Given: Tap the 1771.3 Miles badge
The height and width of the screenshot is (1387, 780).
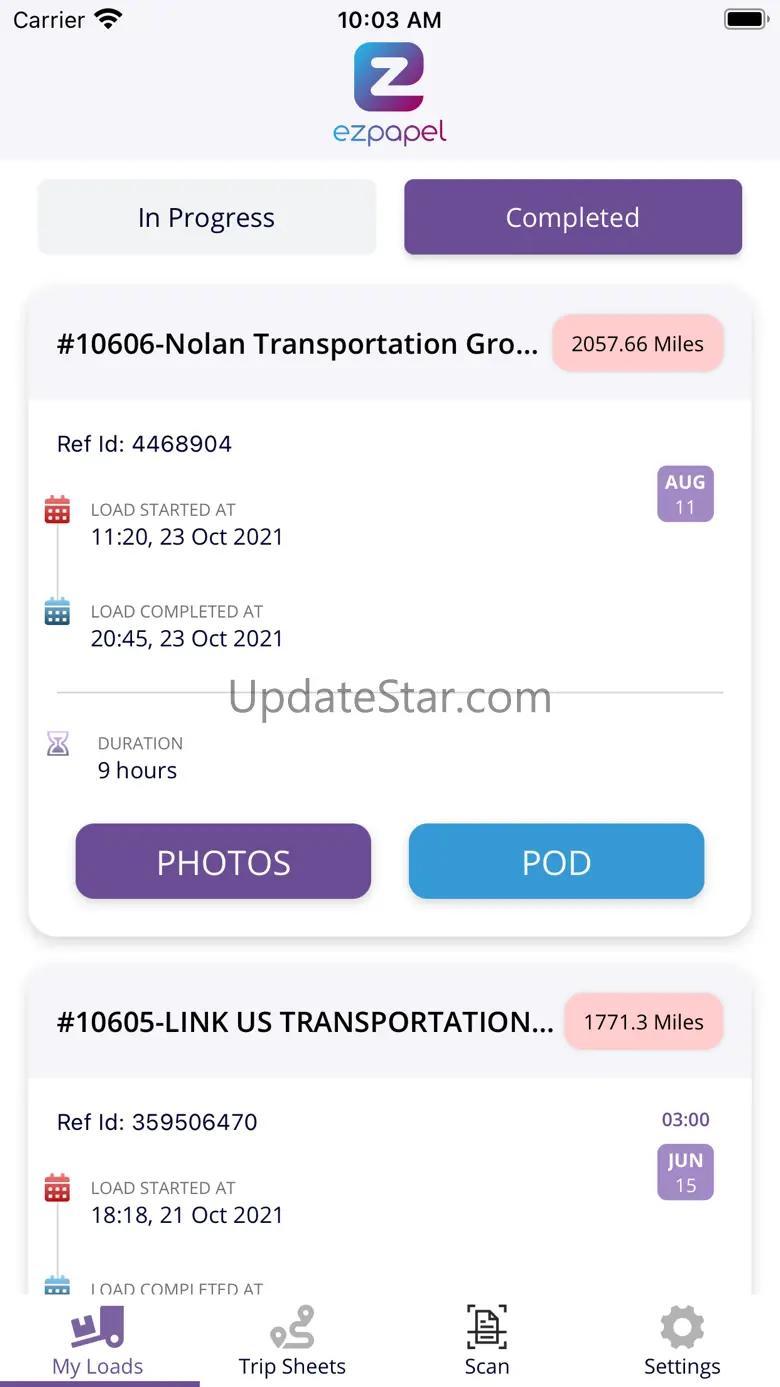Looking at the screenshot, I should pos(644,1022).
